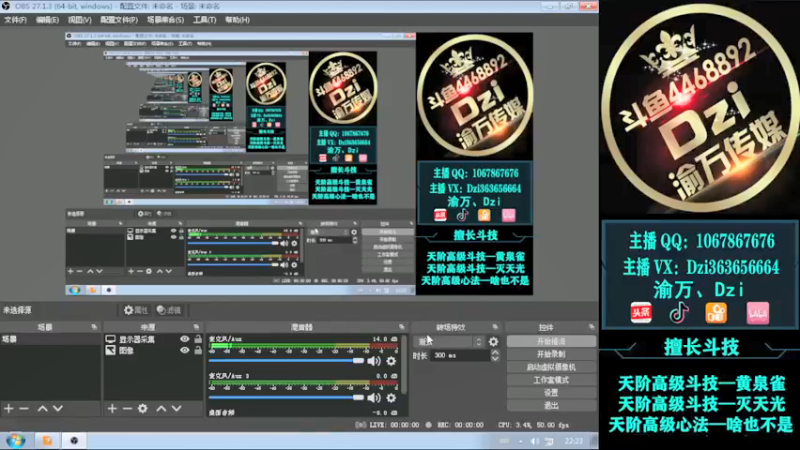Open the orange app in the taskbar

(x=47, y=441)
